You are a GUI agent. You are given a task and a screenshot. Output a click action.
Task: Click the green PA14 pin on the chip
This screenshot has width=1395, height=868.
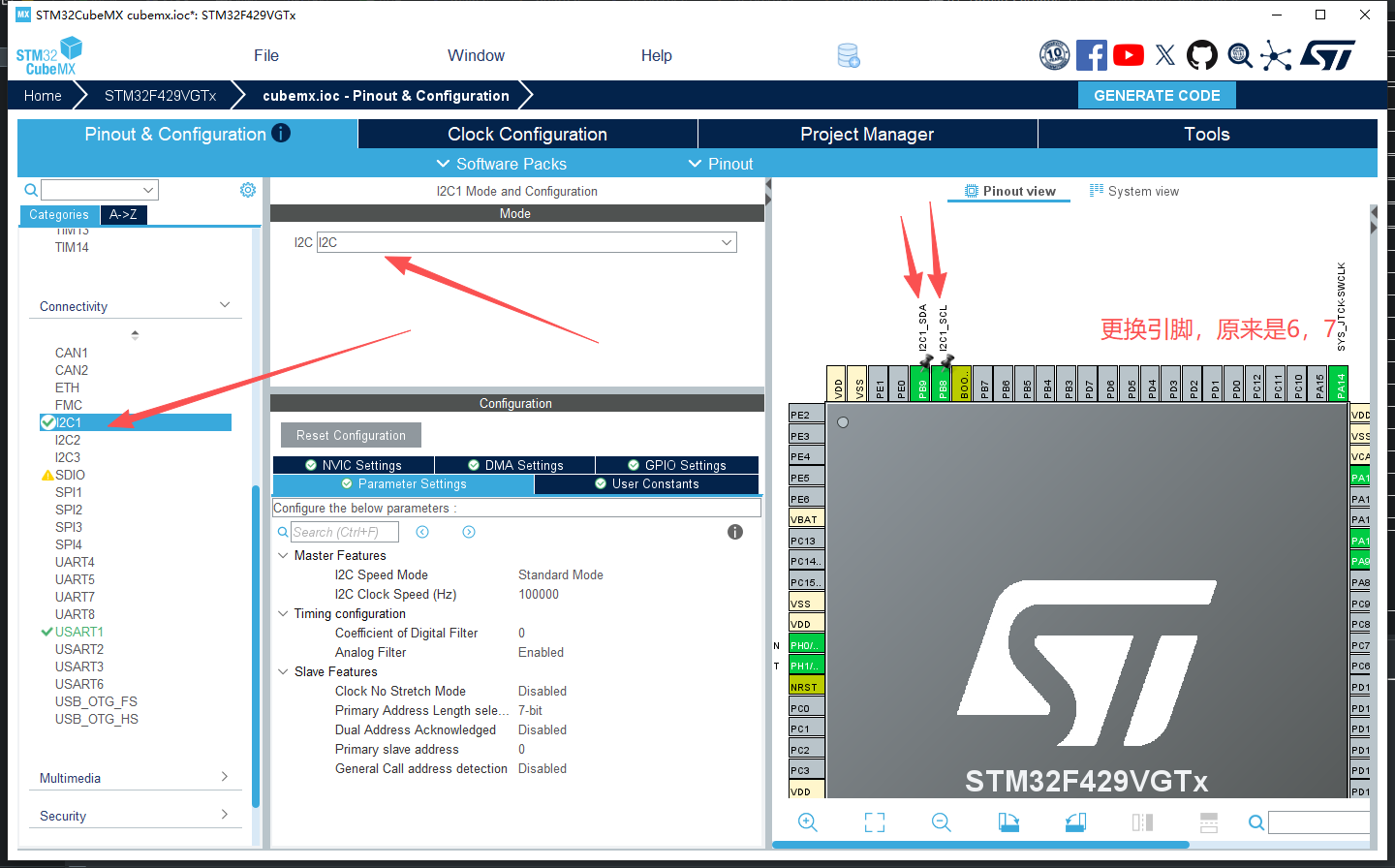(1341, 384)
